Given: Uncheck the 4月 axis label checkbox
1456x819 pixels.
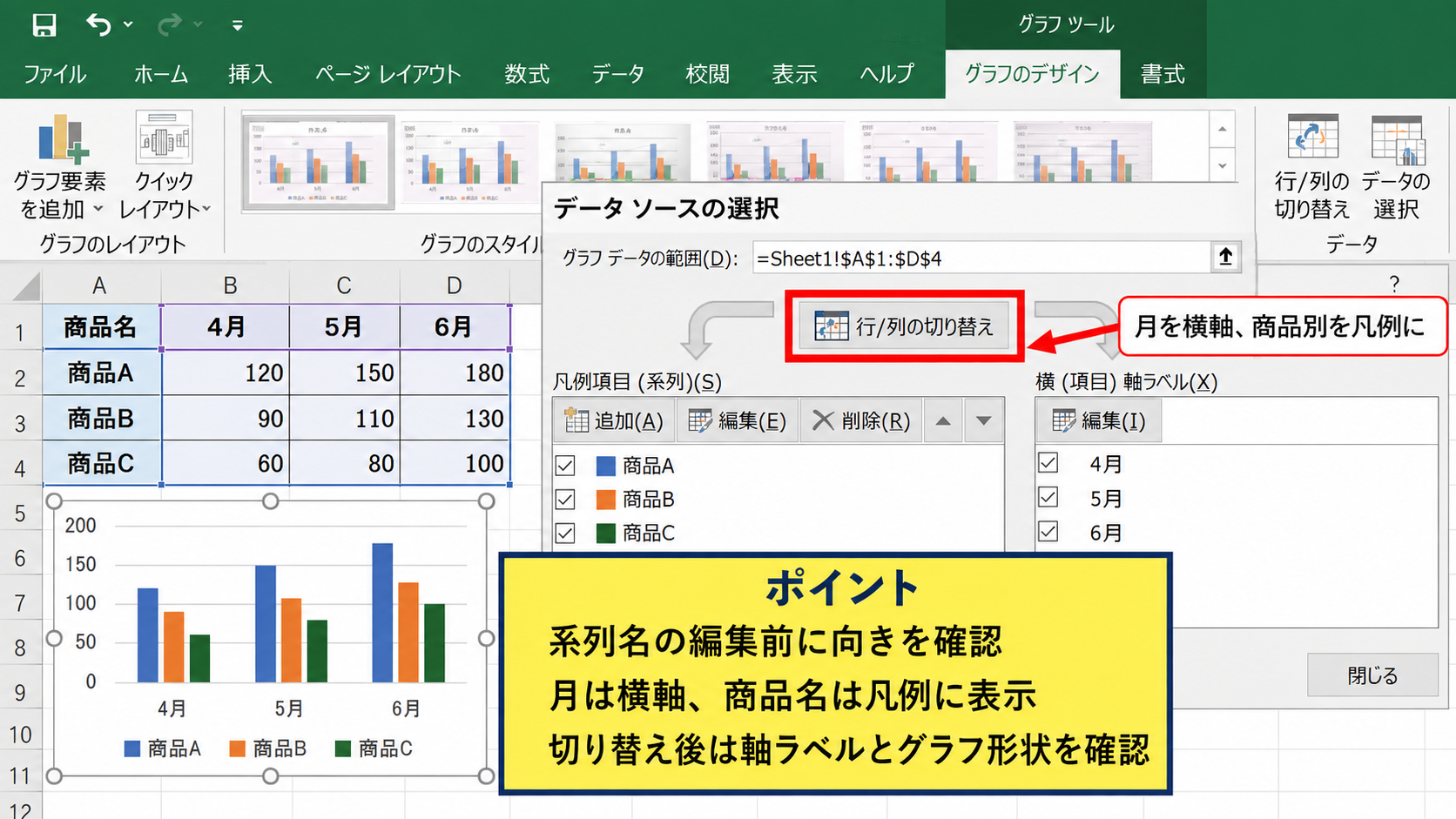Looking at the screenshot, I should pos(1048,463).
